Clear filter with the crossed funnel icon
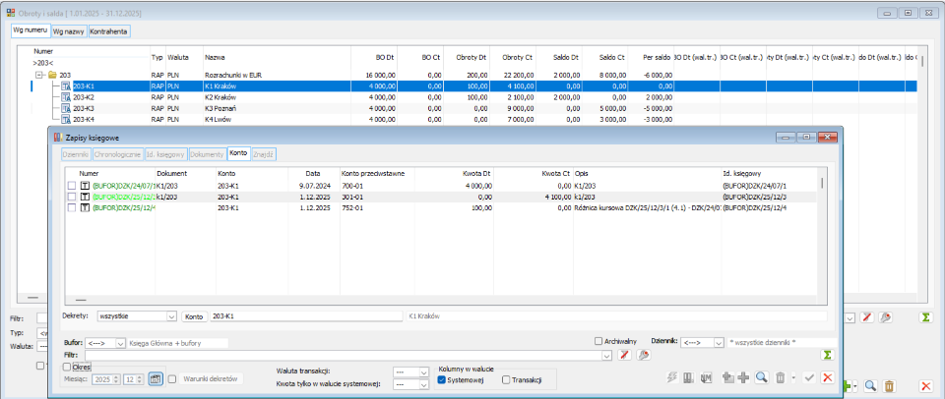 tap(624, 356)
